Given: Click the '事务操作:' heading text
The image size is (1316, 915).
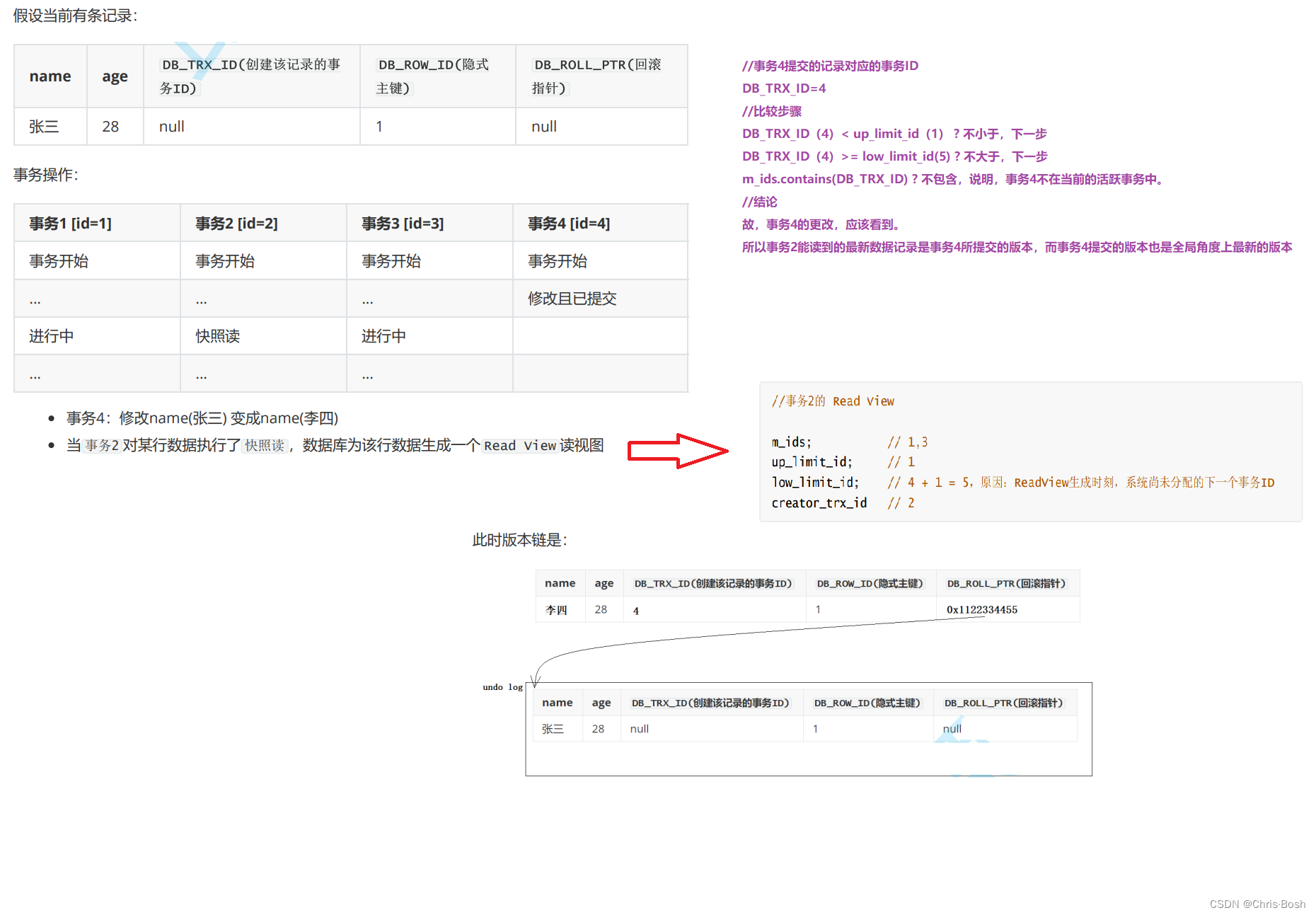Looking at the screenshot, I should (45, 175).
